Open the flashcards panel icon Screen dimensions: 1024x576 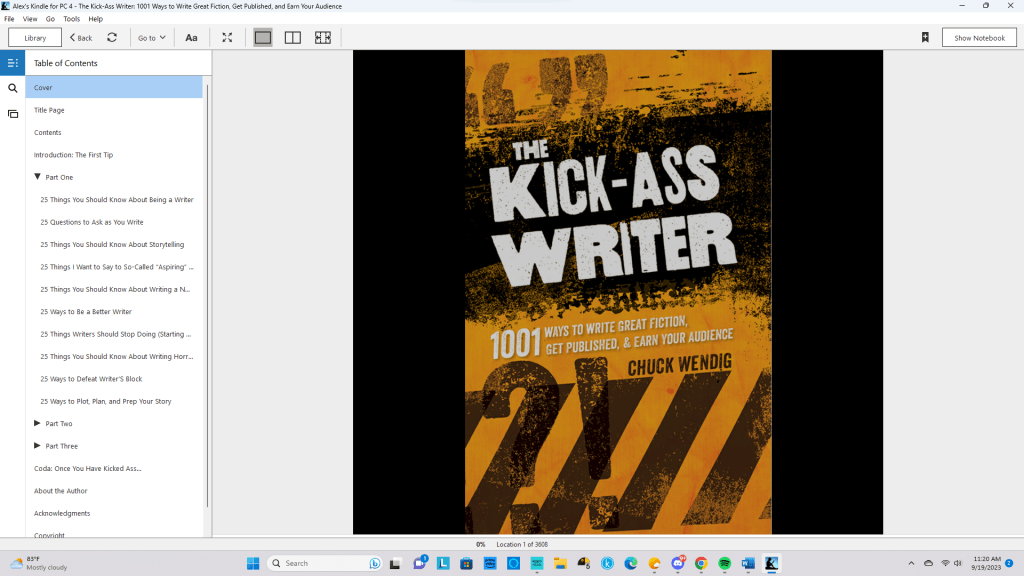click(13, 114)
